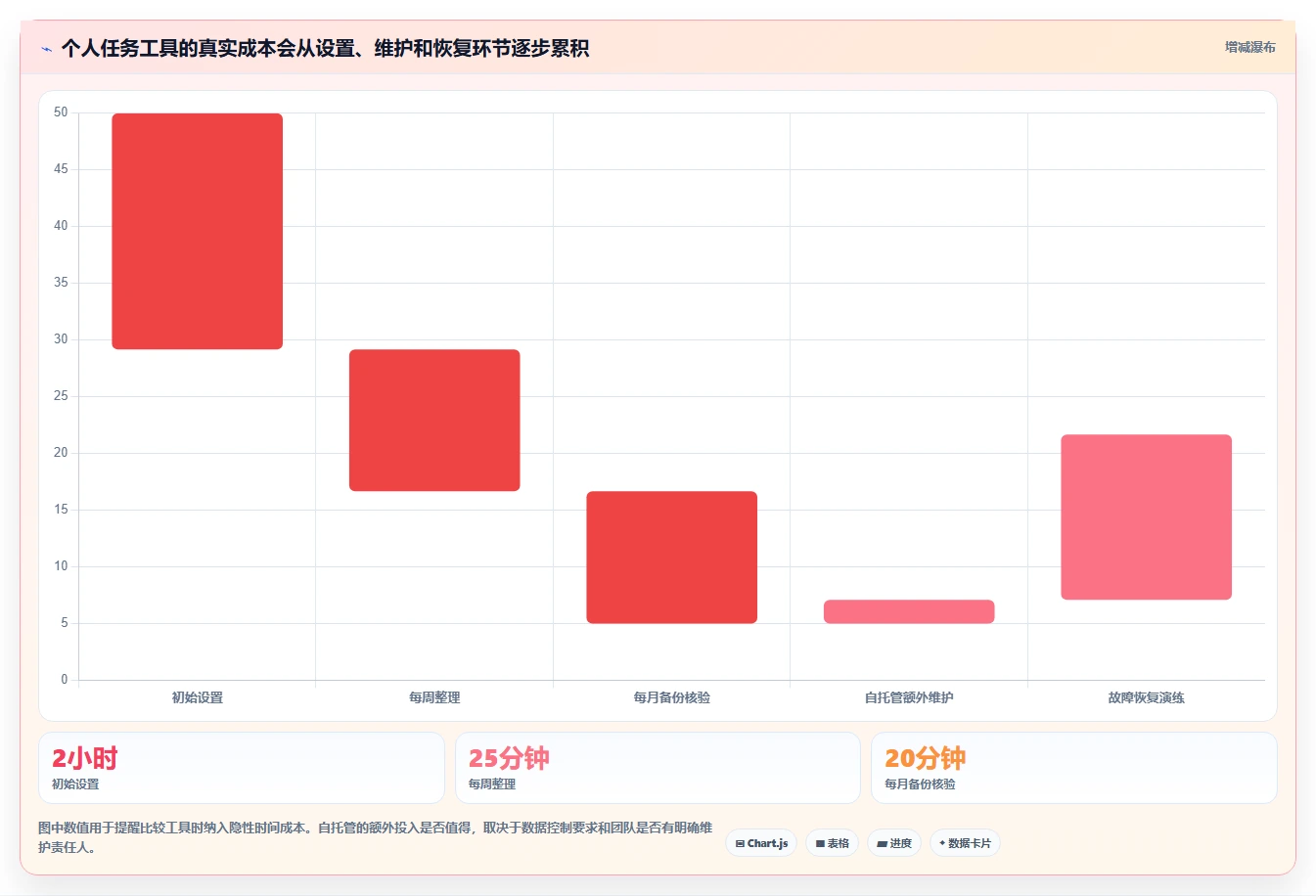Image resolution: width=1316 pixels, height=896 pixels.
Task: Click the 每月备份核验 x-axis label
Action: (672, 697)
